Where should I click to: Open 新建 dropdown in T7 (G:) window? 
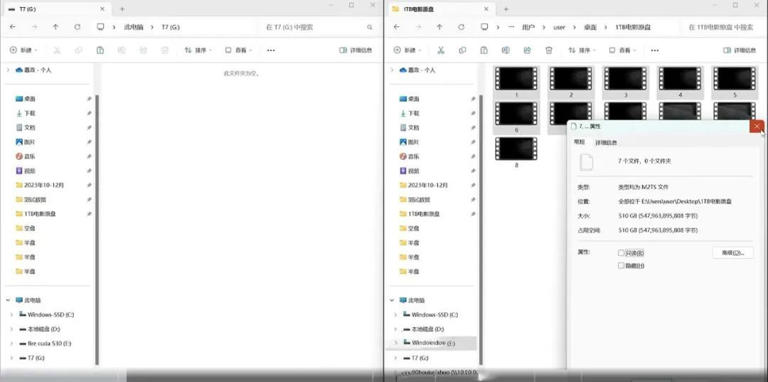point(23,50)
